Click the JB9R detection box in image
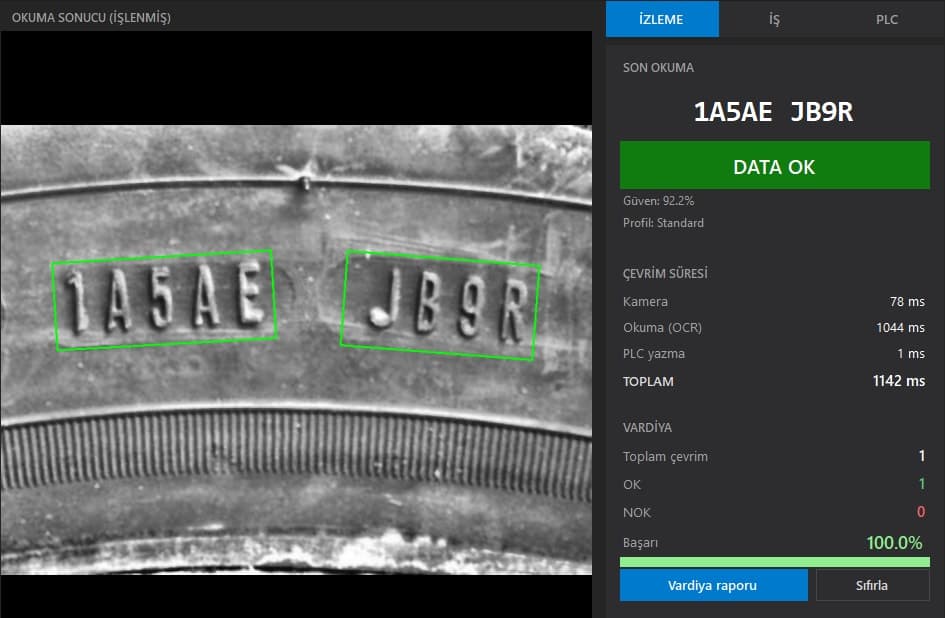Viewport: 945px width, 618px height. point(440,306)
